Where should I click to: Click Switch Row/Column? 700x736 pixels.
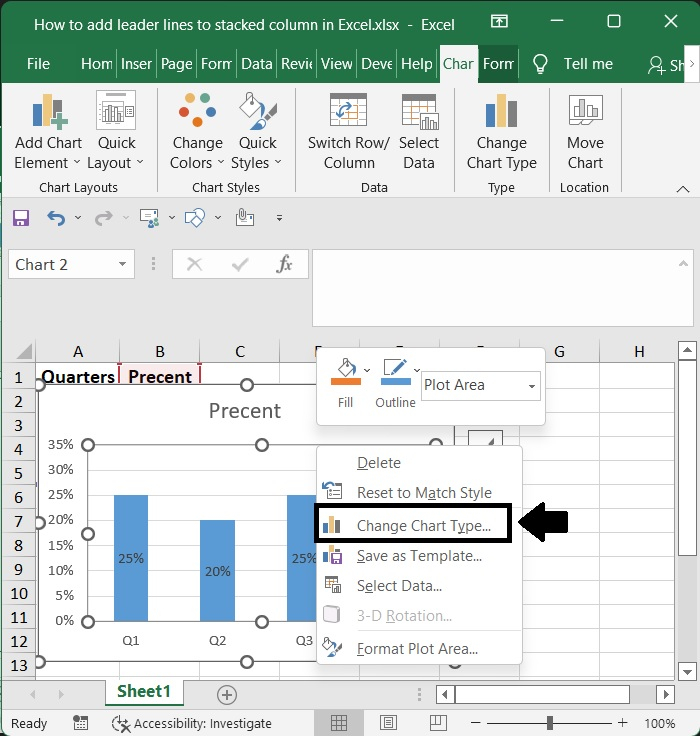tap(348, 132)
